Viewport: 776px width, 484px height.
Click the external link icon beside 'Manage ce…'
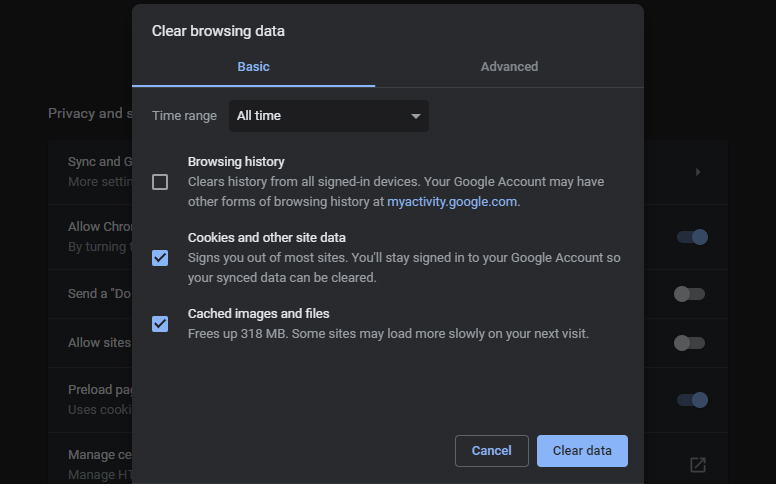click(x=698, y=465)
